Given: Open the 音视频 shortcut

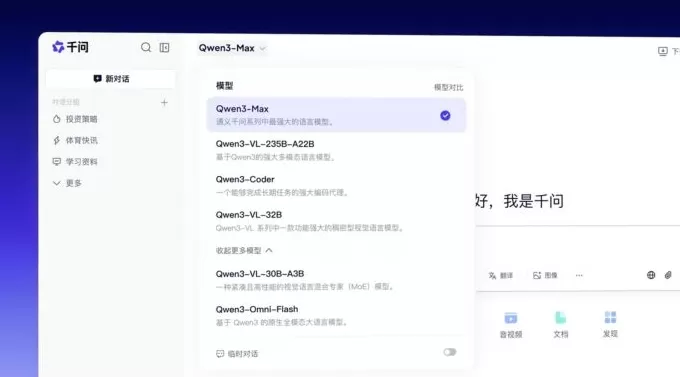Looking at the screenshot, I should point(511,325).
